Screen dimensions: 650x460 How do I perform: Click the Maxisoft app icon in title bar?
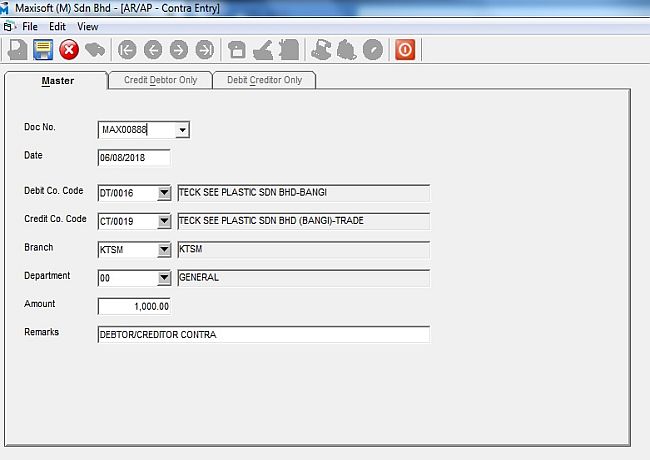[7, 8]
